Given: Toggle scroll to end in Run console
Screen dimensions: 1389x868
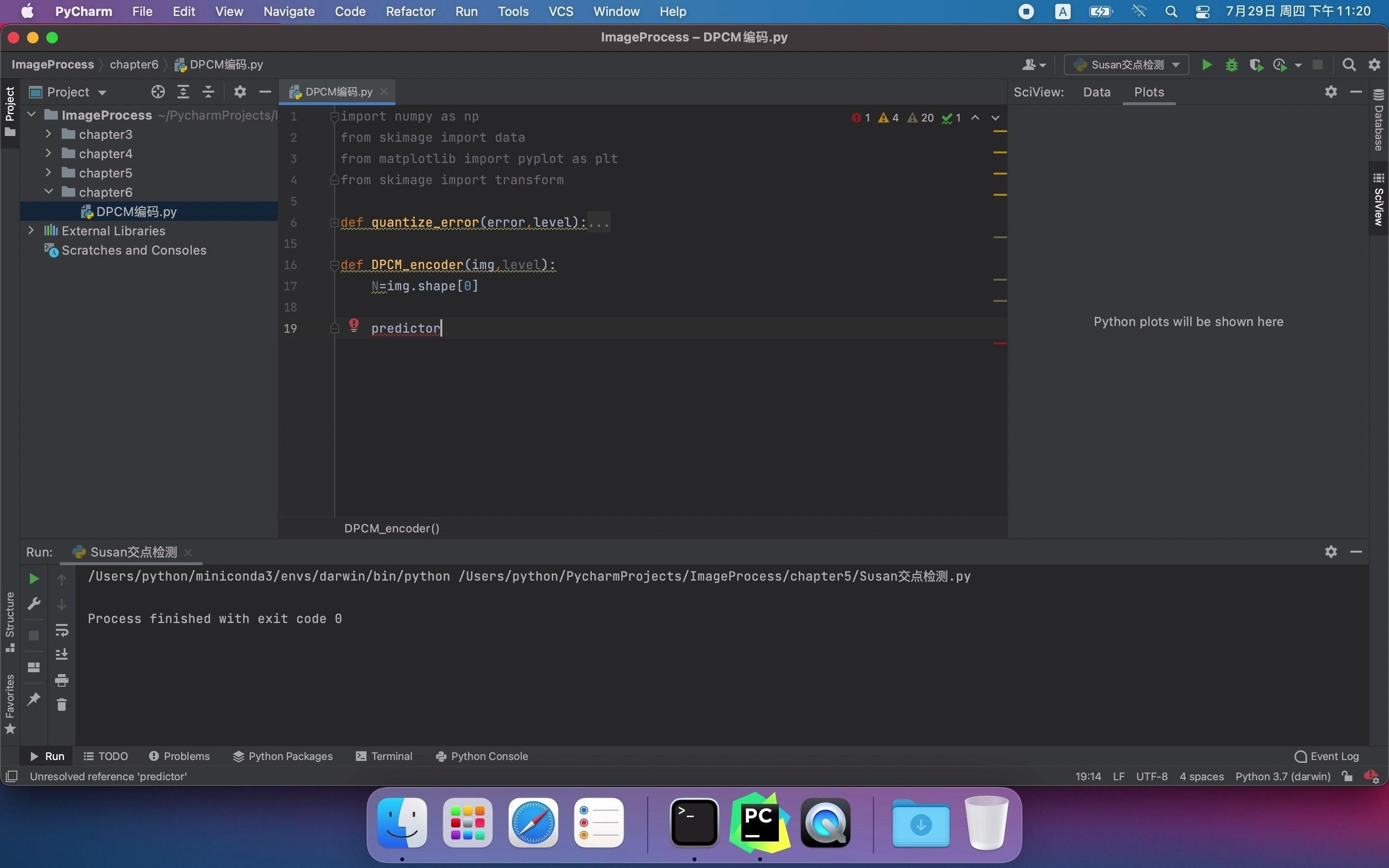Looking at the screenshot, I should point(61,654).
